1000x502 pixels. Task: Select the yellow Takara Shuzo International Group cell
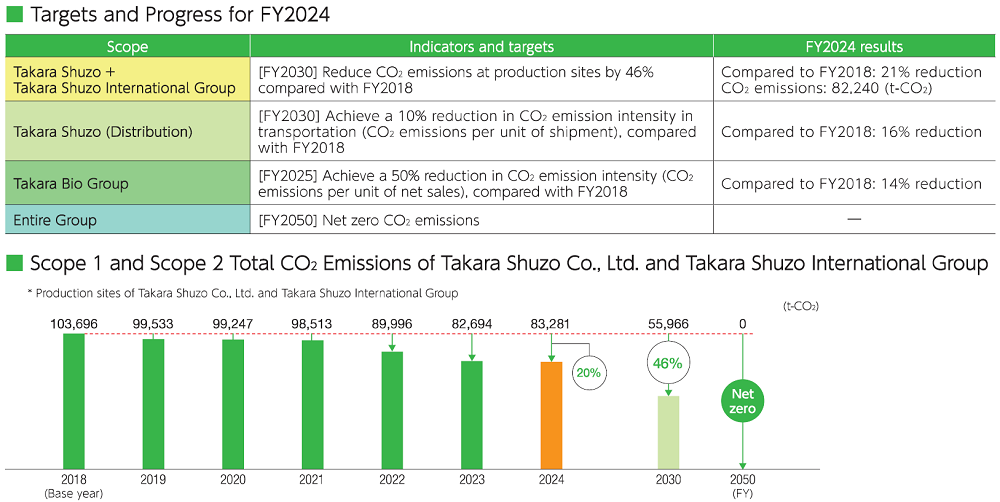point(127,80)
